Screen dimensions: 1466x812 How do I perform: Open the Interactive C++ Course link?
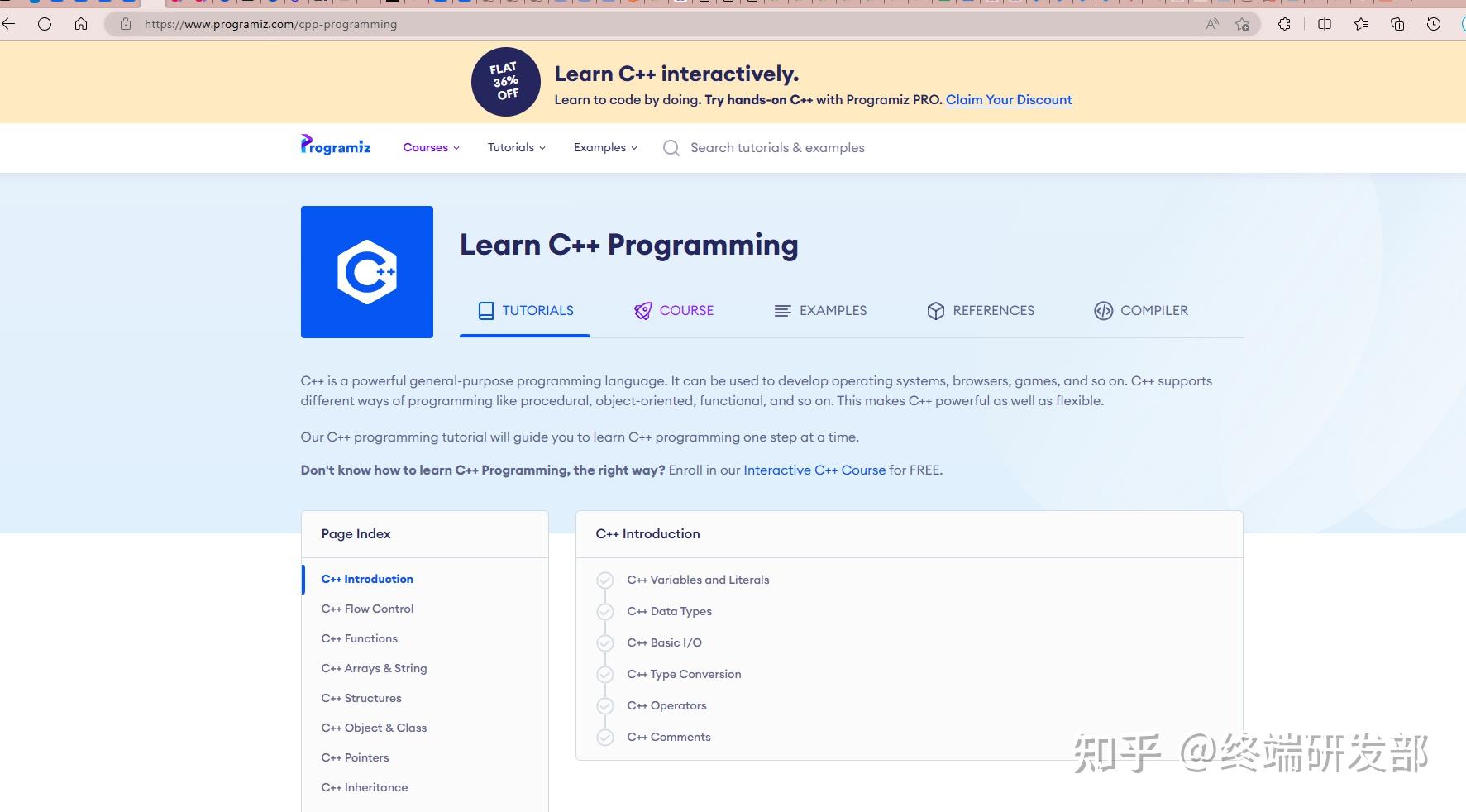814,470
